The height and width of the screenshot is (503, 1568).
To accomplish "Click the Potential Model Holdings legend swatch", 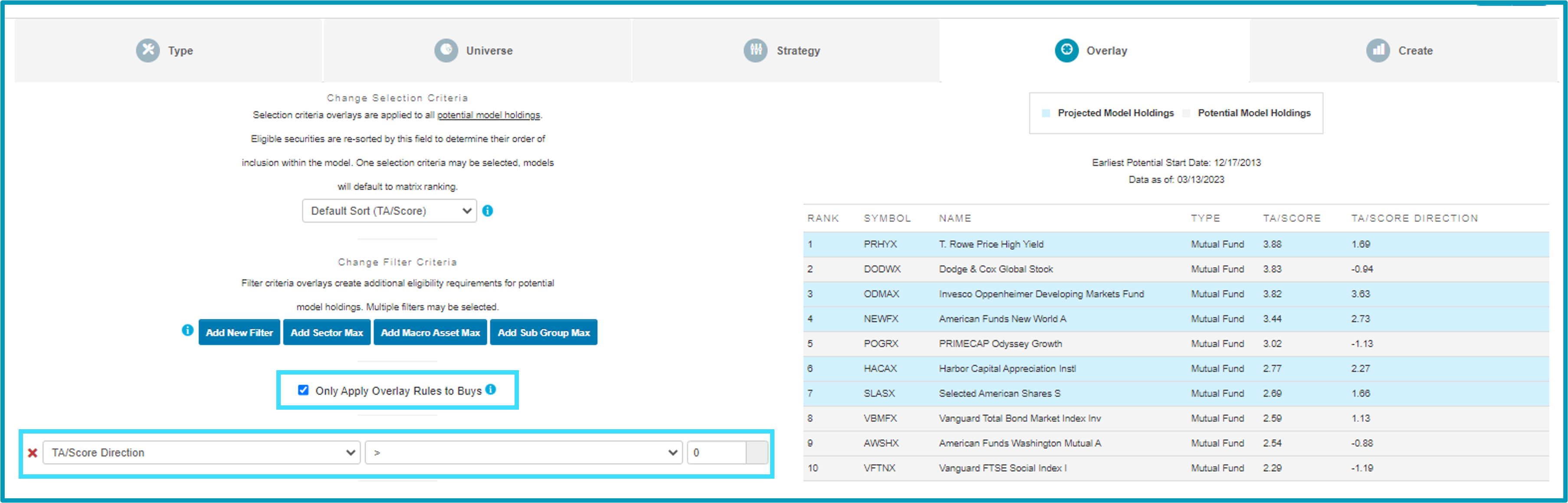I will [x=1186, y=113].
